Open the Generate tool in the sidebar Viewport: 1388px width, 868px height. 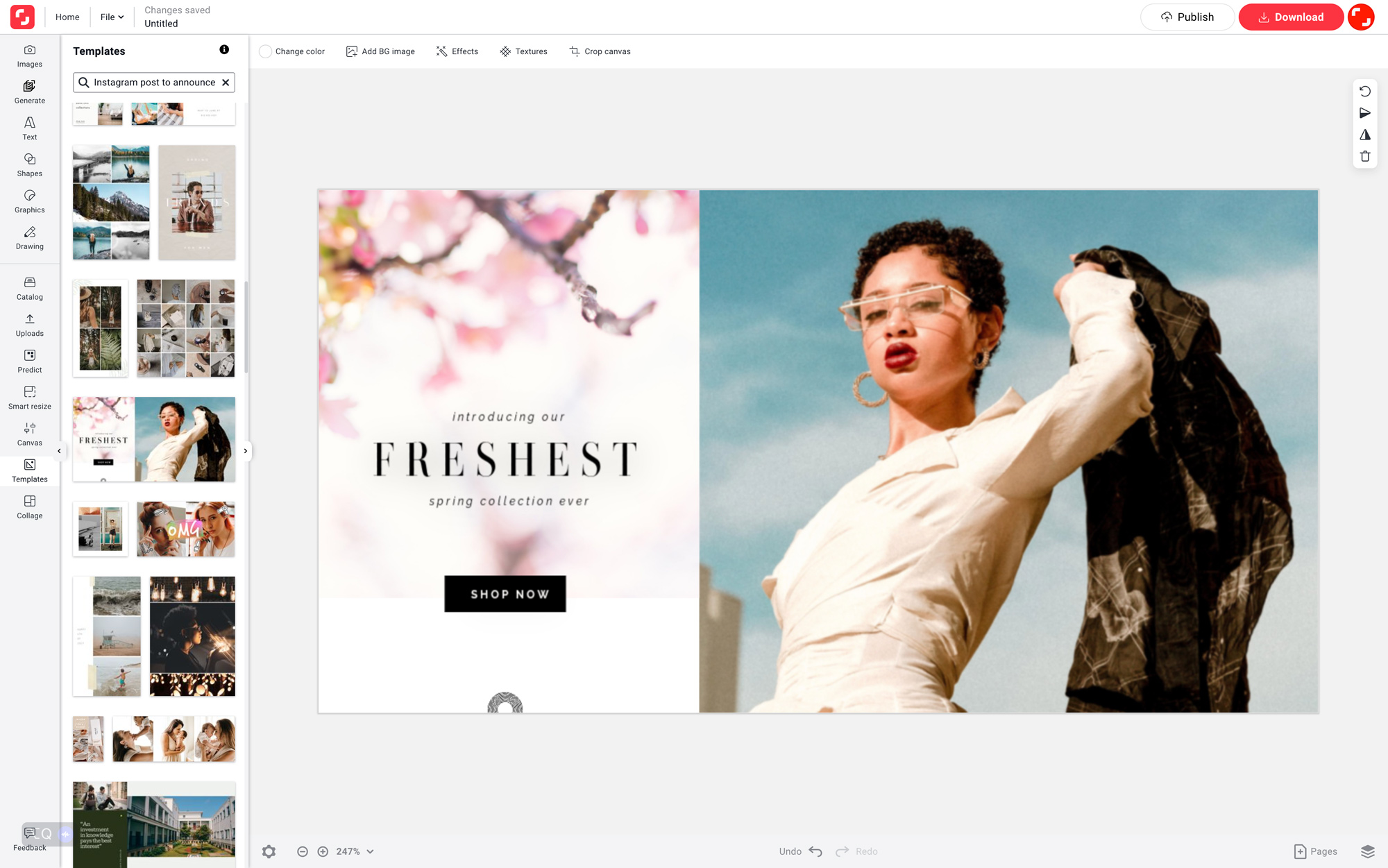29,92
